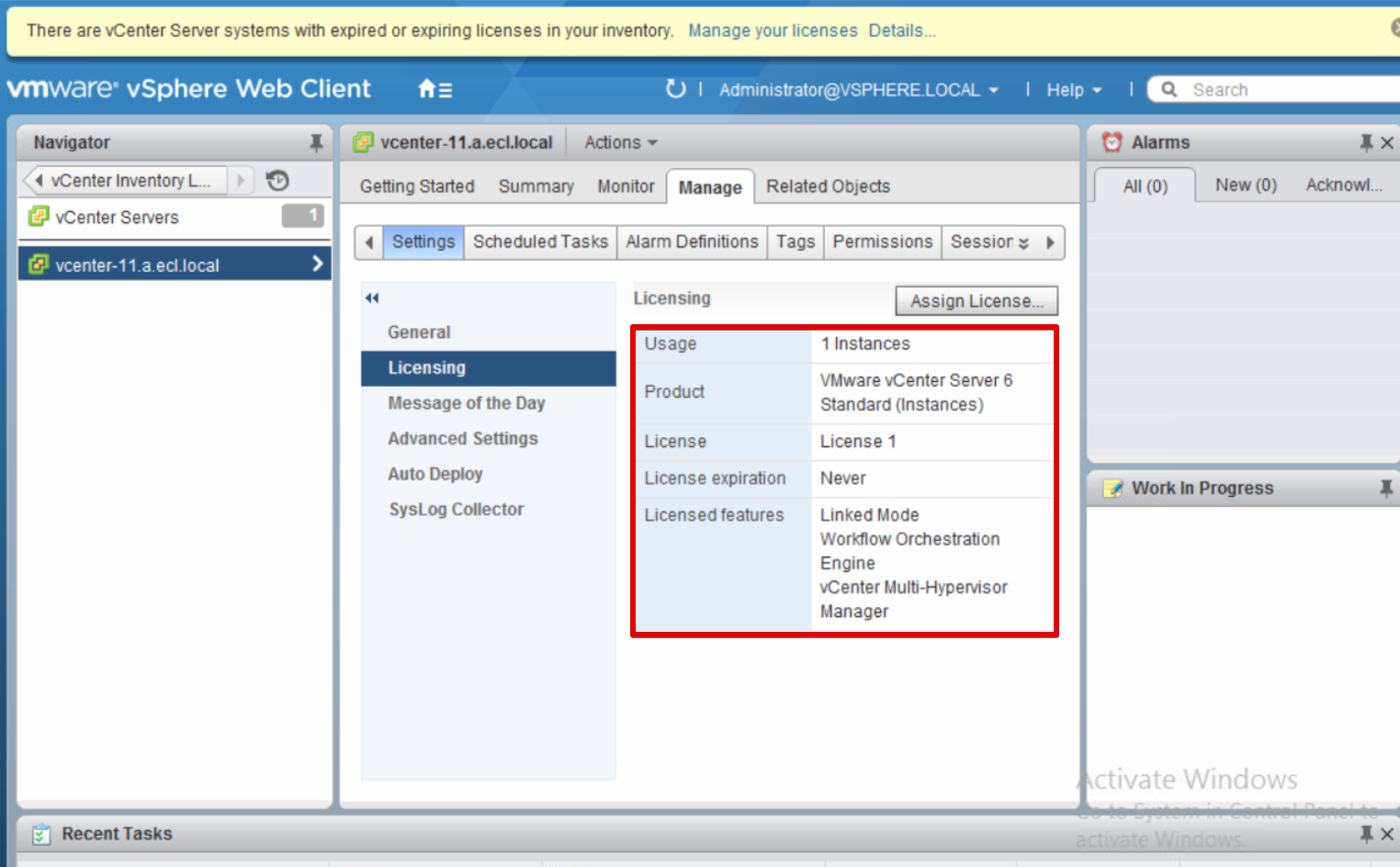Viewport: 1400px width, 867px height.
Task: Go back to vCenter Inventory Lists
Action: pos(125,180)
